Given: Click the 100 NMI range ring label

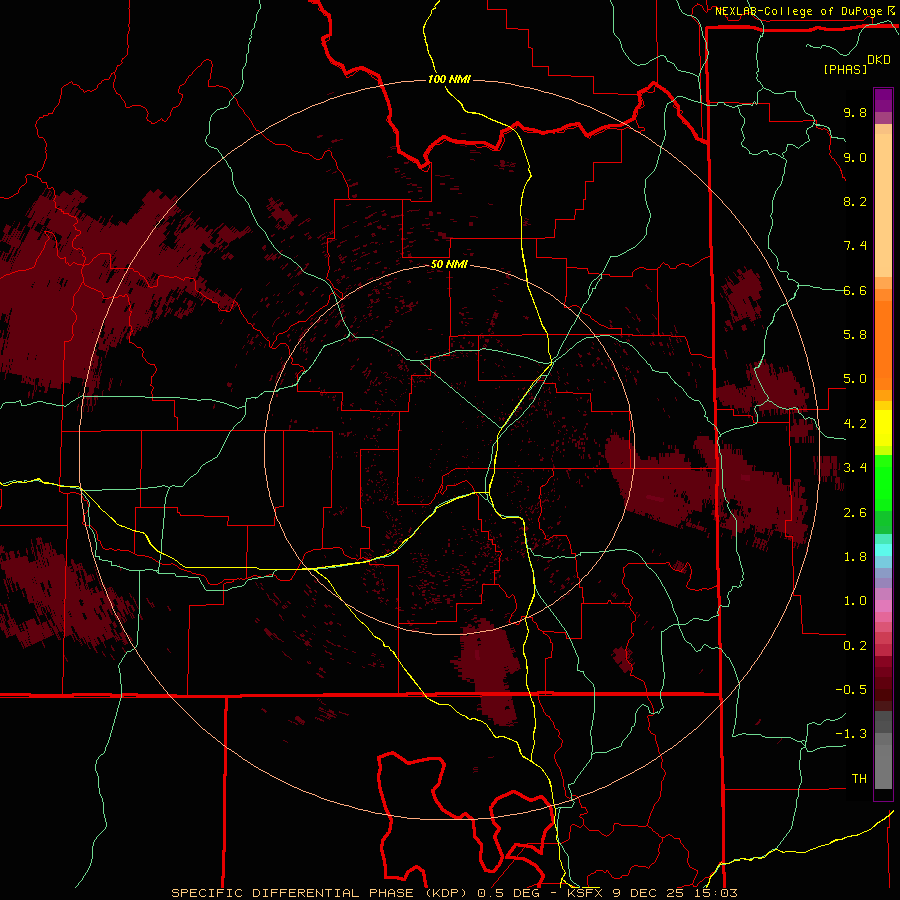Looking at the screenshot, I should click(449, 79).
